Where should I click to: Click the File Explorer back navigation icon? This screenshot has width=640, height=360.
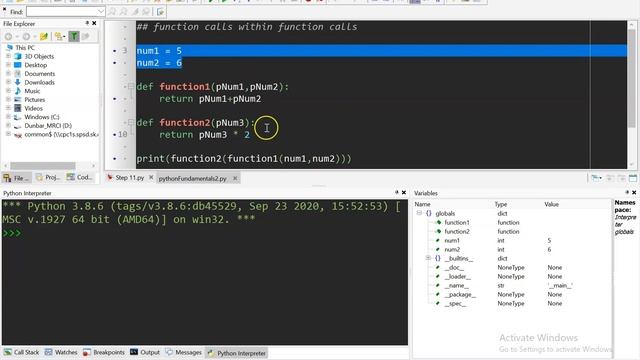8,36
